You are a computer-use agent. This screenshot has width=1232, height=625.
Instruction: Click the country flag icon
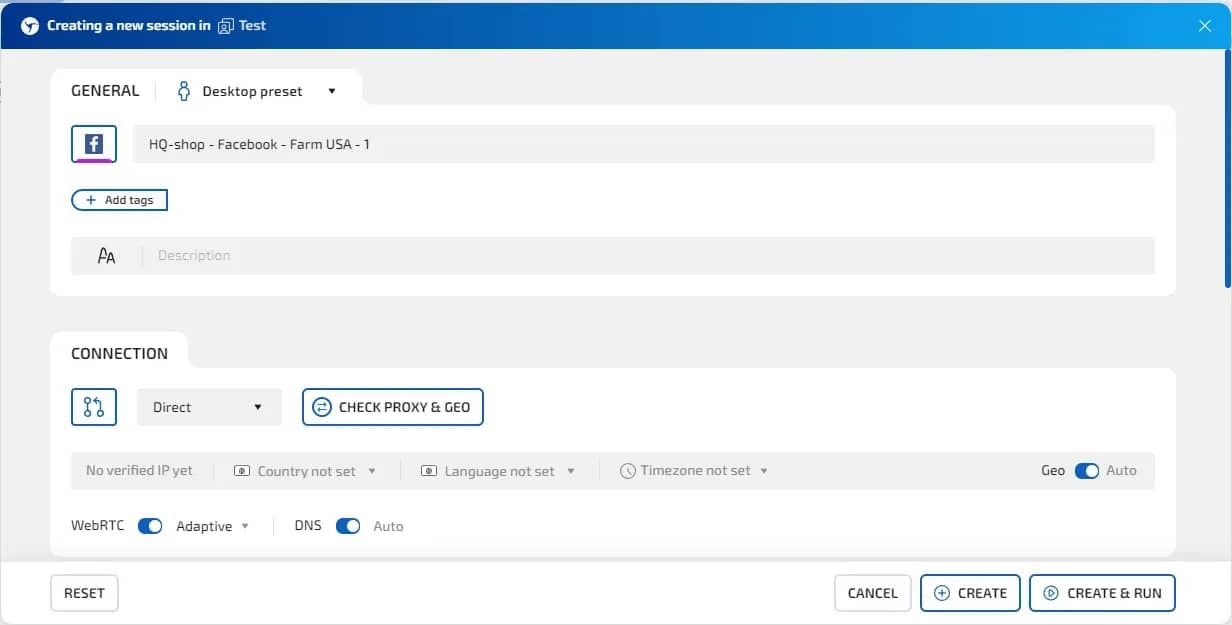point(242,471)
